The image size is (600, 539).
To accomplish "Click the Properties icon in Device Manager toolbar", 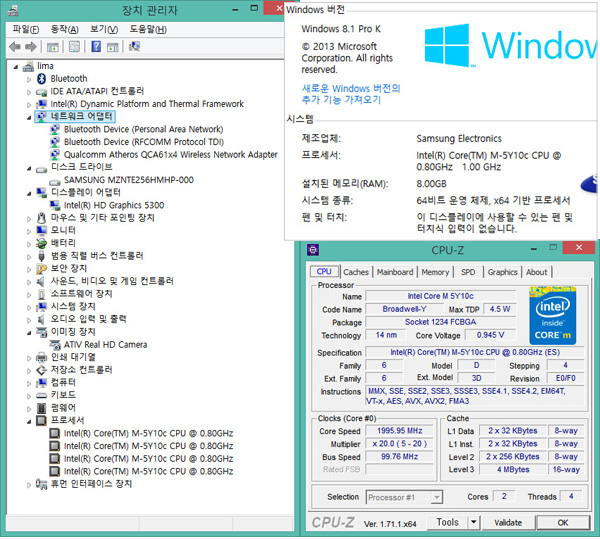I will pyautogui.click(x=74, y=46).
